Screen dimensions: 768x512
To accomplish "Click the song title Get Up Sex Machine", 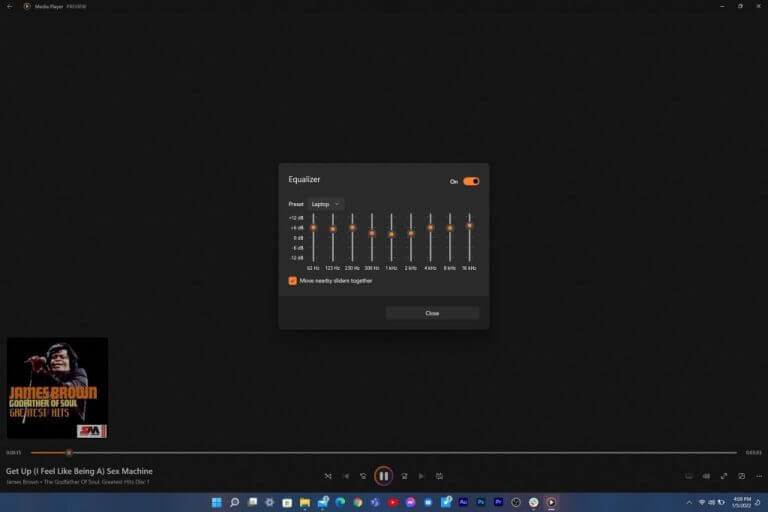I will [79, 471].
